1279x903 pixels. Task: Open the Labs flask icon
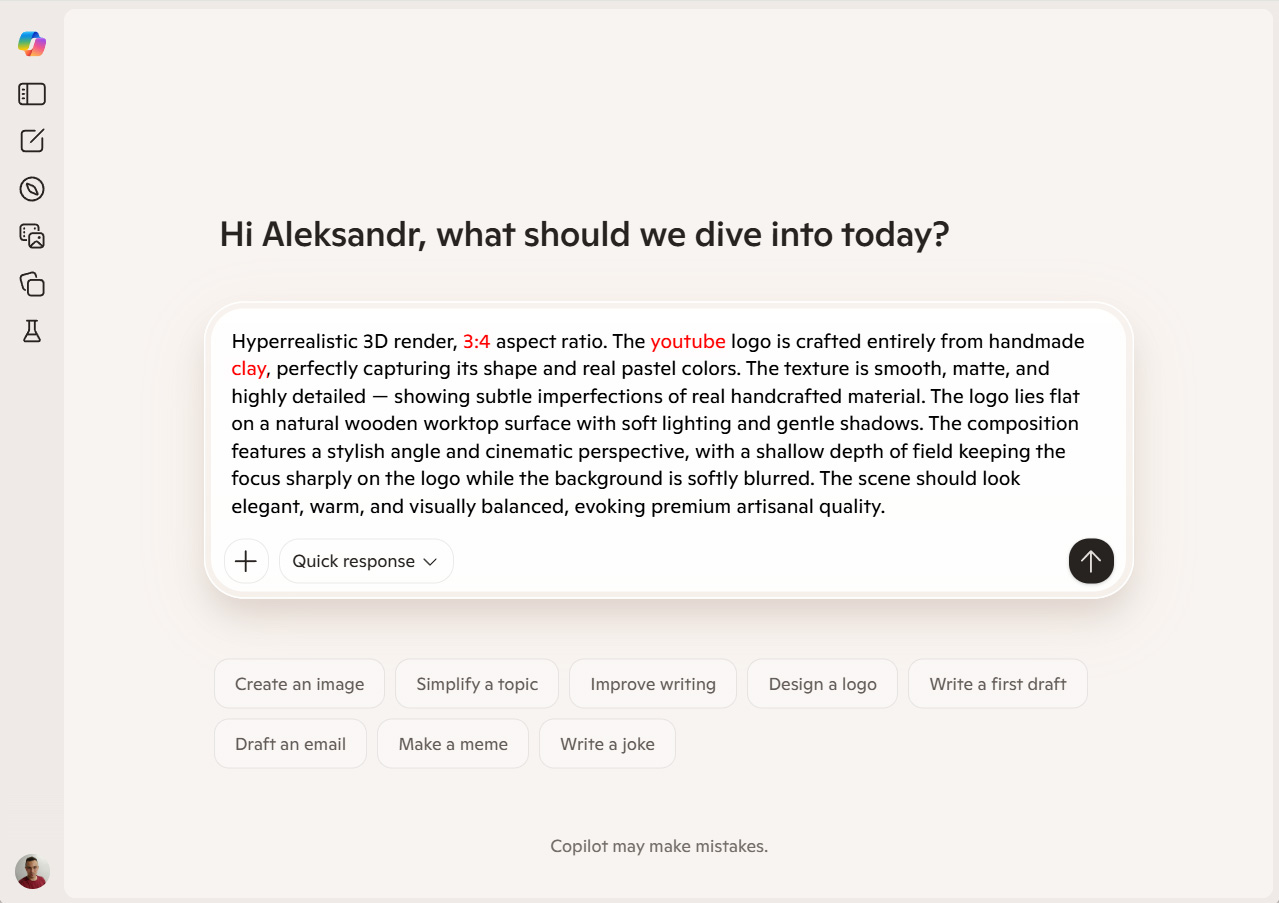click(x=32, y=332)
